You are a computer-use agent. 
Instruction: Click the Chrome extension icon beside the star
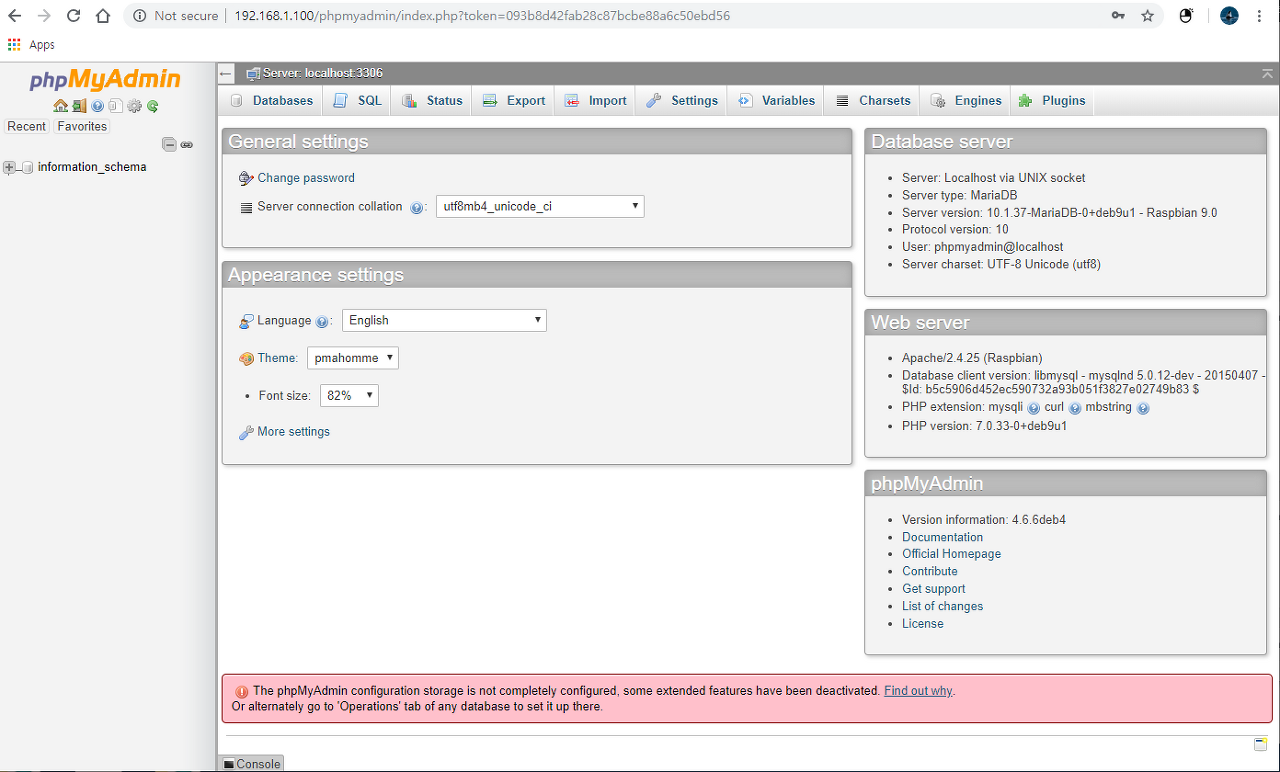click(x=1186, y=16)
